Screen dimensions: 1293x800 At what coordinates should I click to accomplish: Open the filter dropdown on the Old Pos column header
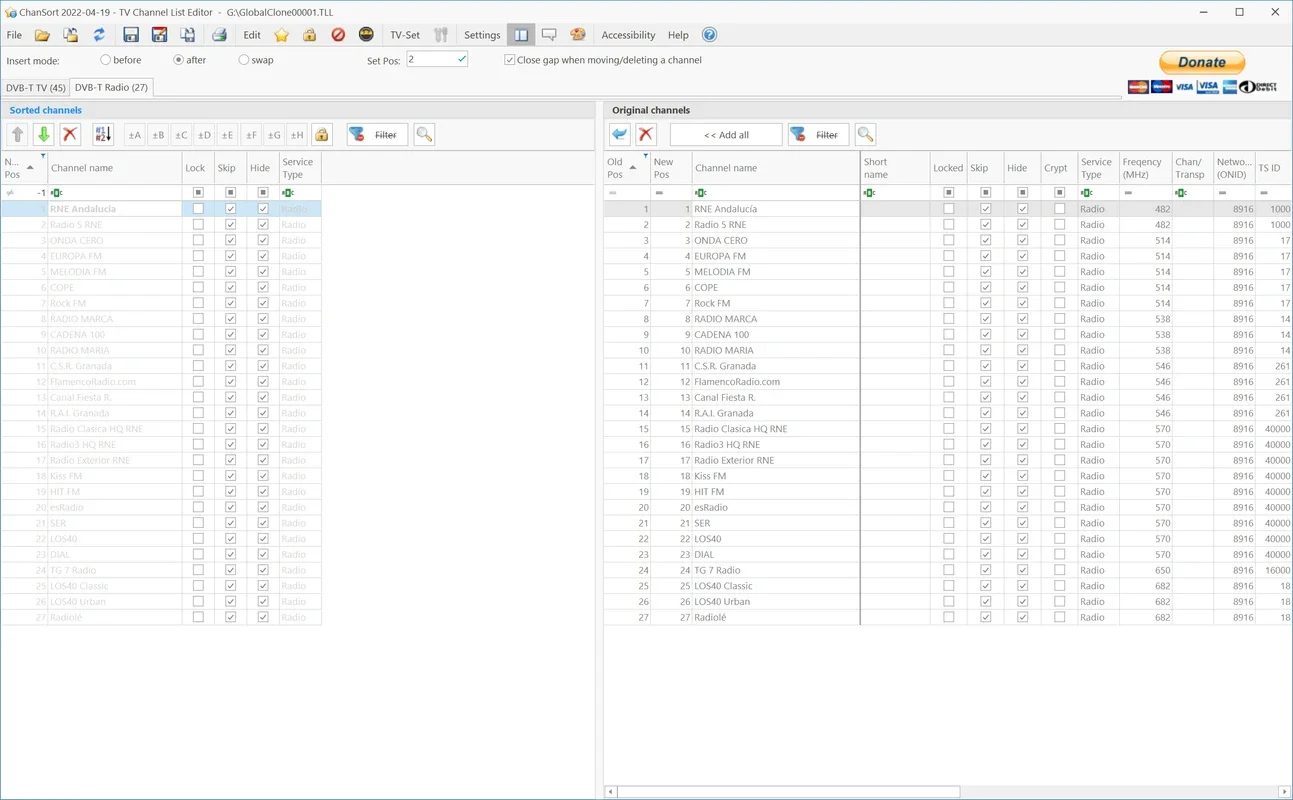pyautogui.click(x=645, y=156)
